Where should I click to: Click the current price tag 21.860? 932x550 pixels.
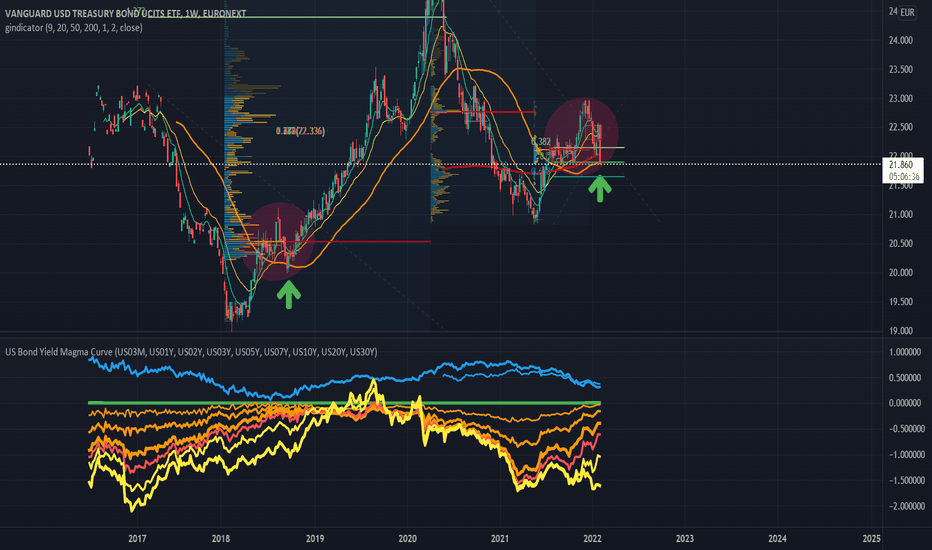901,165
